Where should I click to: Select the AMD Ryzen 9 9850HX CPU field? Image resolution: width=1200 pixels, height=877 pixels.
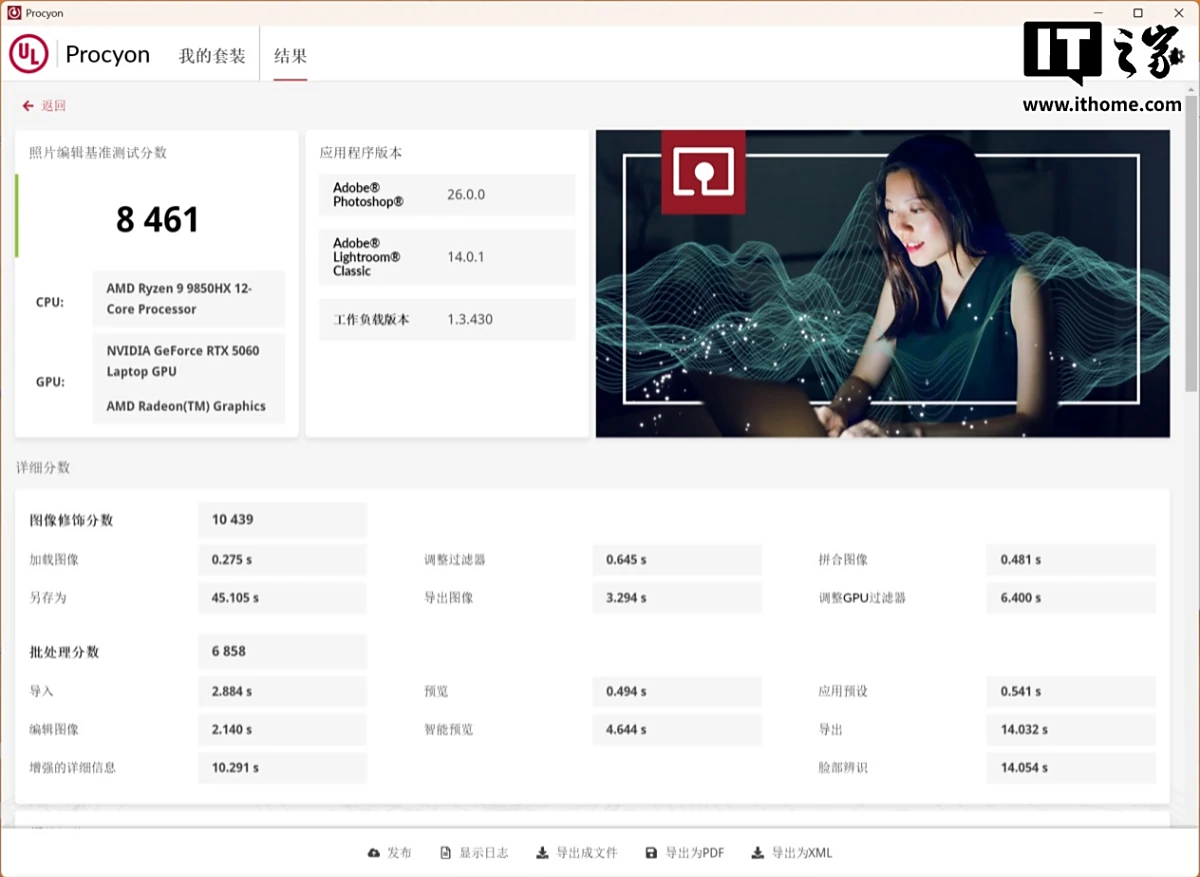pos(188,299)
